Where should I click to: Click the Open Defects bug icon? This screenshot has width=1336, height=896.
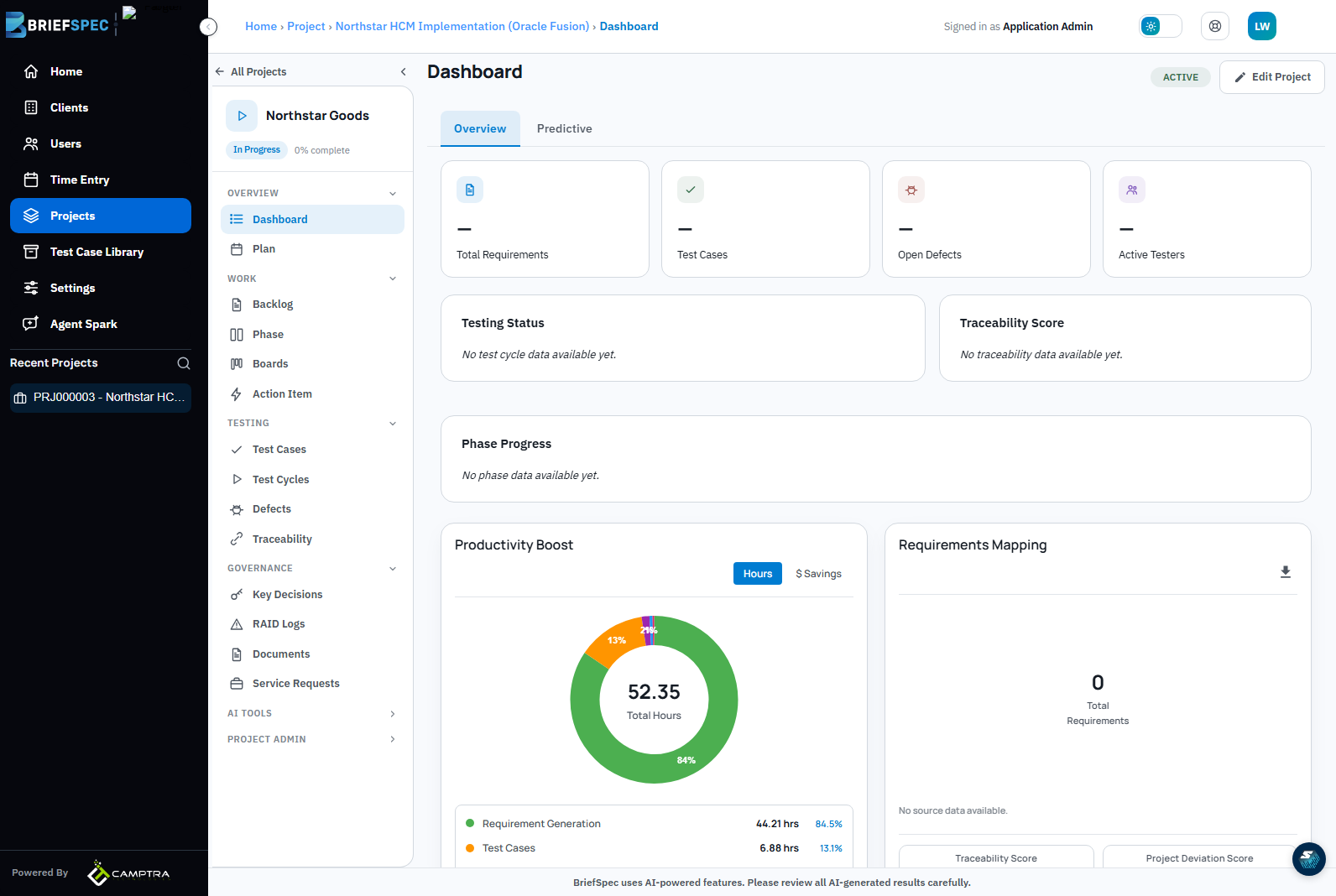[x=911, y=190]
